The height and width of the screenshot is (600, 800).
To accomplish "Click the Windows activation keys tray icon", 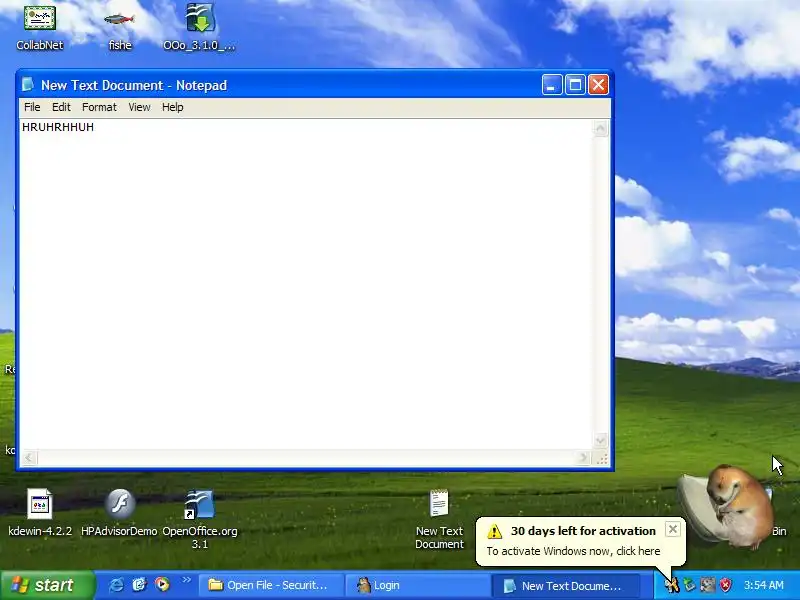I will [672, 585].
